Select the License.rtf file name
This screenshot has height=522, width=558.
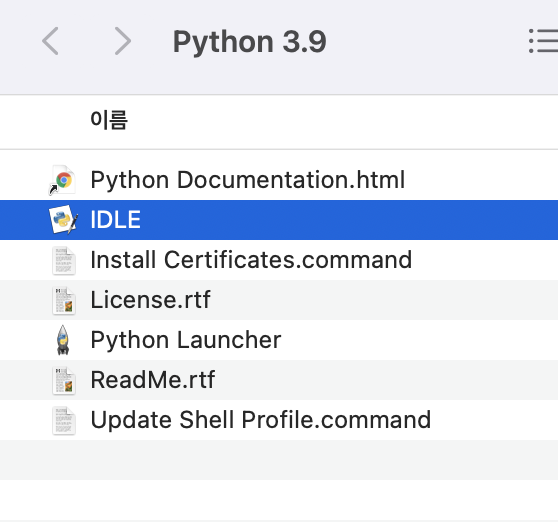tap(151, 300)
